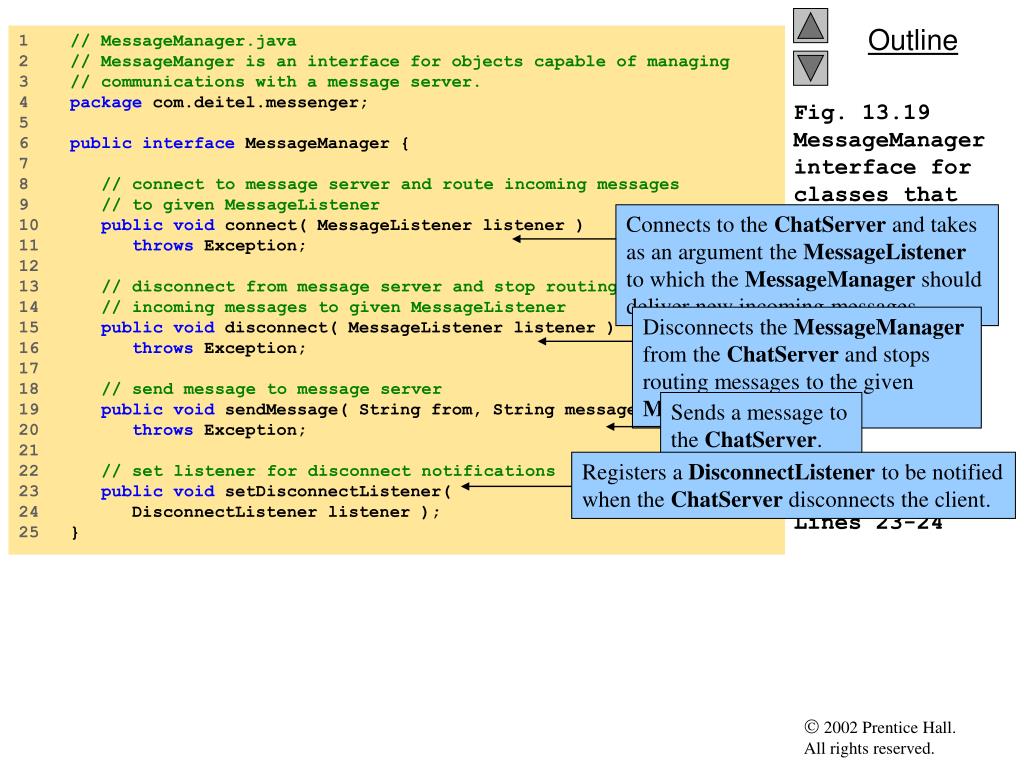Click '// set listener for disconnect notifications' comment
Image resolution: width=1024 pixels, height=768 pixels.
pyautogui.click(x=328, y=471)
